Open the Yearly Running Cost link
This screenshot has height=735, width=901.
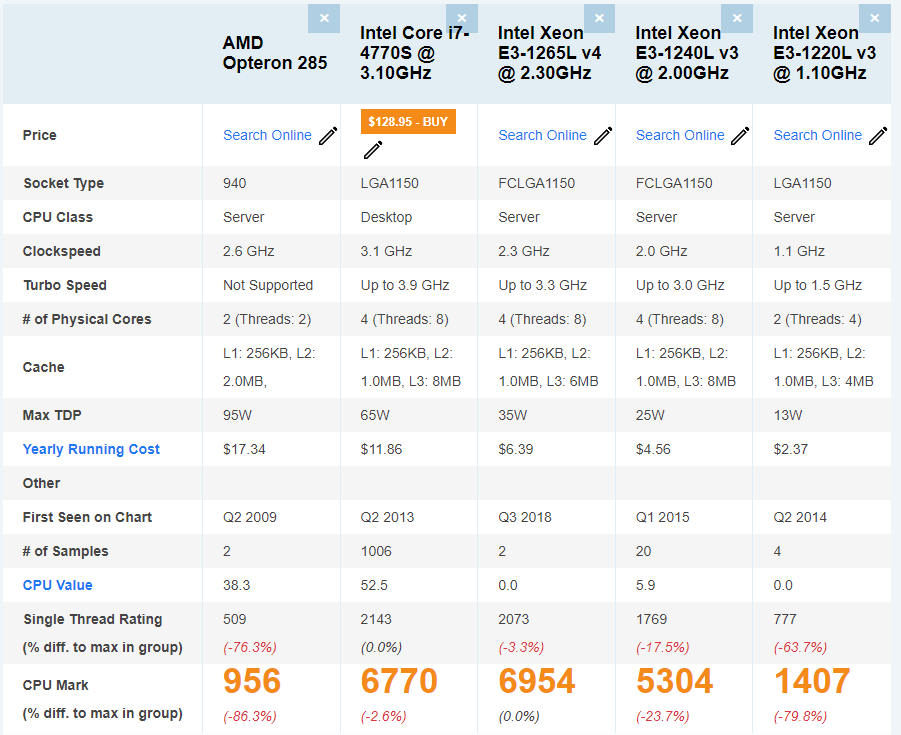91,449
